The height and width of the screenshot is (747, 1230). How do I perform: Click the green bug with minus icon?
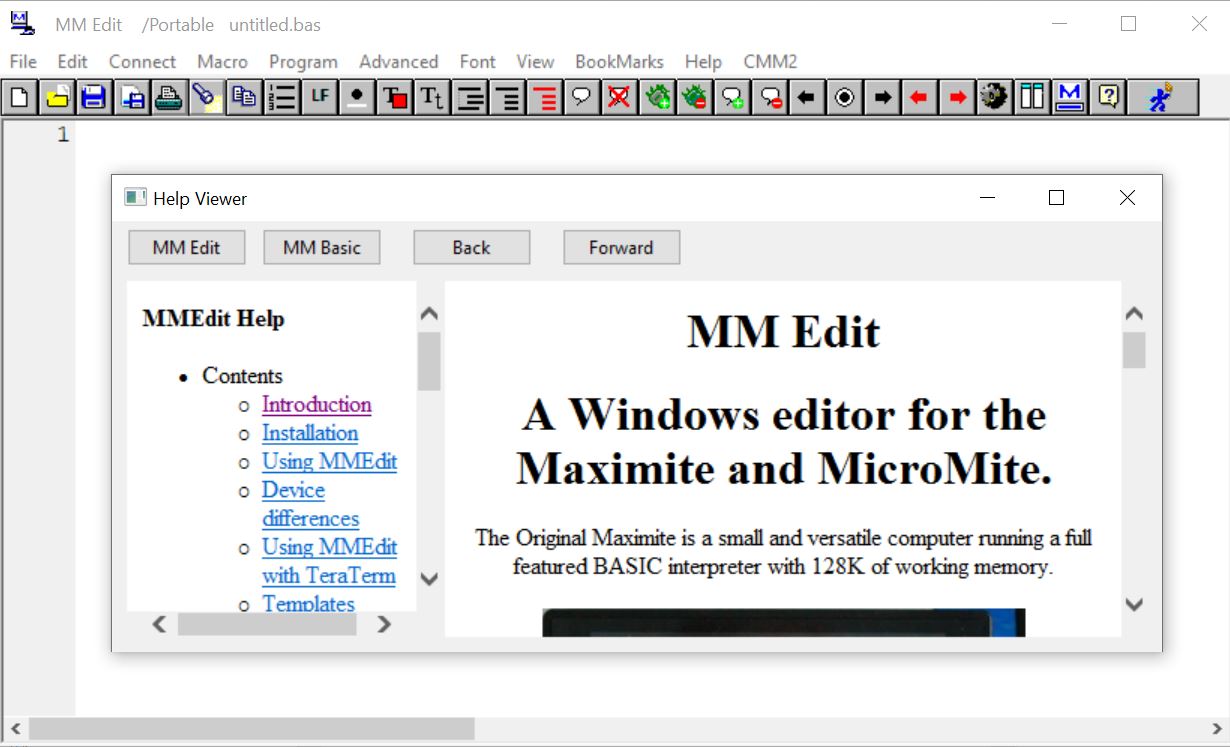tap(694, 97)
